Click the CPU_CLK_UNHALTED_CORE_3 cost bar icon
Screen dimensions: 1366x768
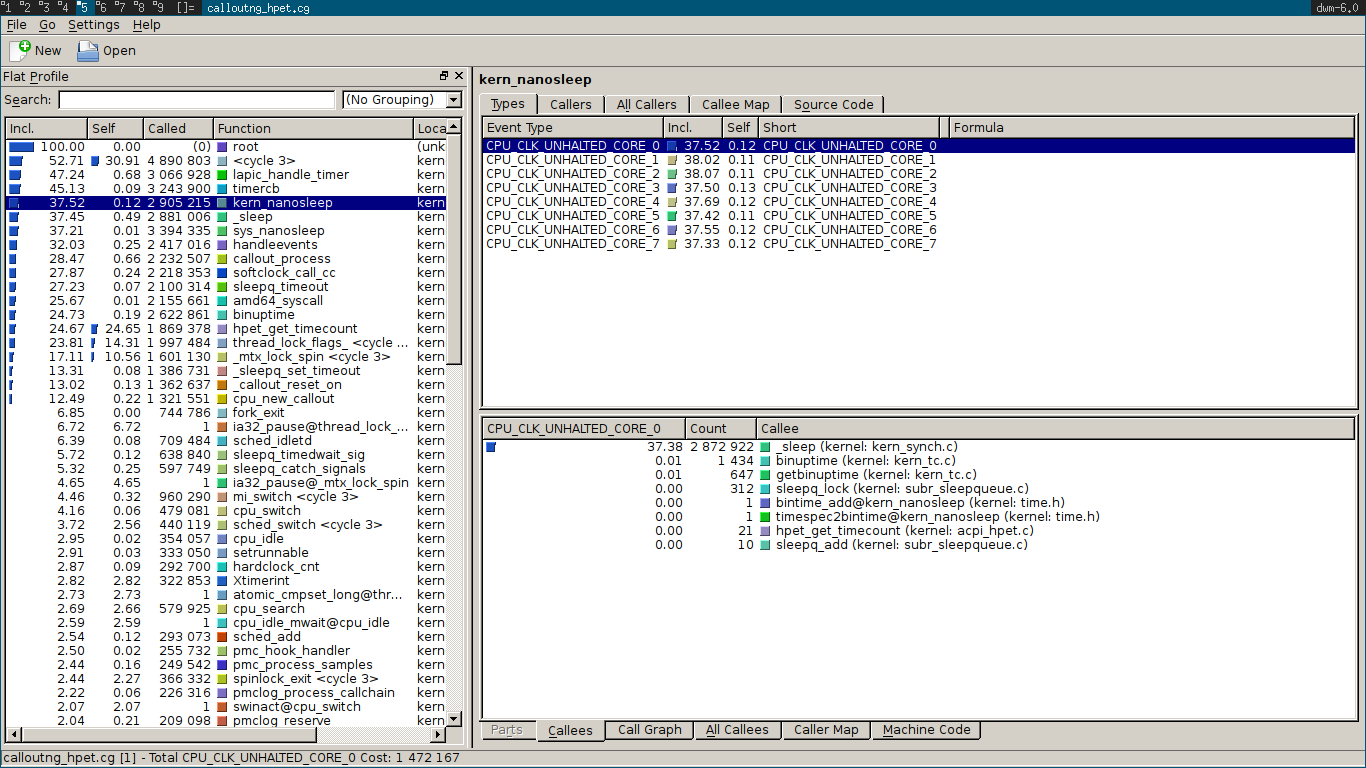click(673, 188)
